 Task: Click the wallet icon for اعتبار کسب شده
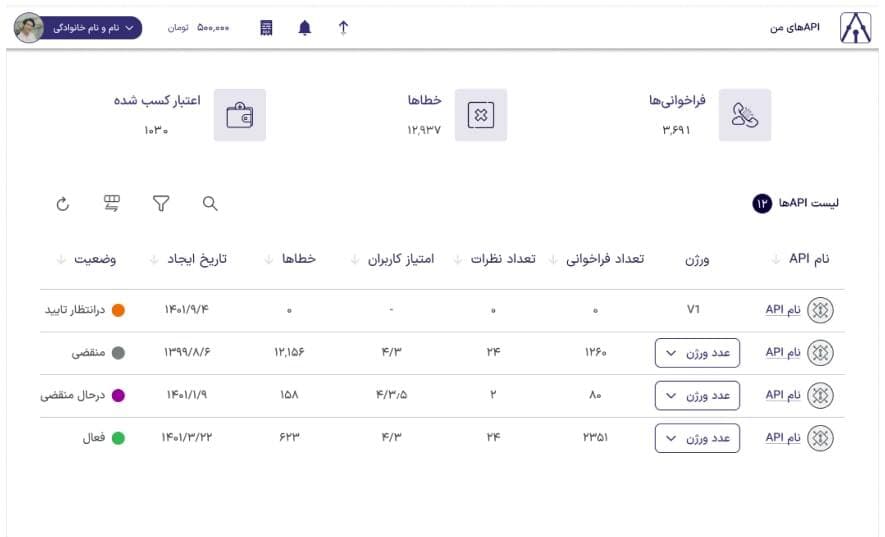[x=240, y=115]
